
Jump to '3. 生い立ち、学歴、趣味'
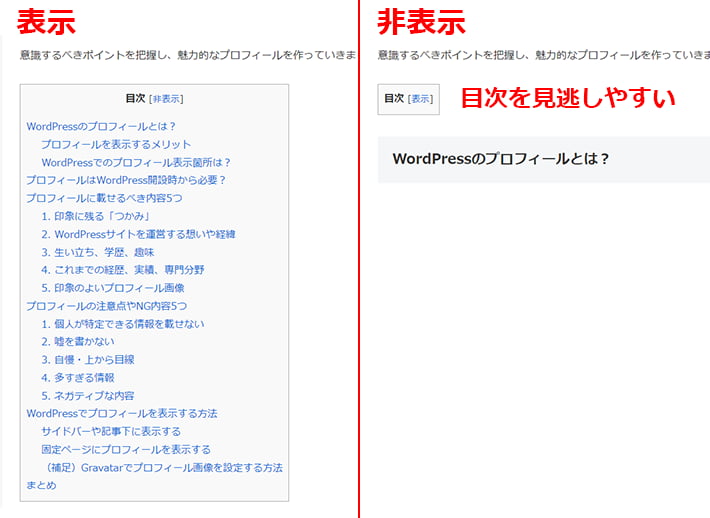tap(98, 252)
